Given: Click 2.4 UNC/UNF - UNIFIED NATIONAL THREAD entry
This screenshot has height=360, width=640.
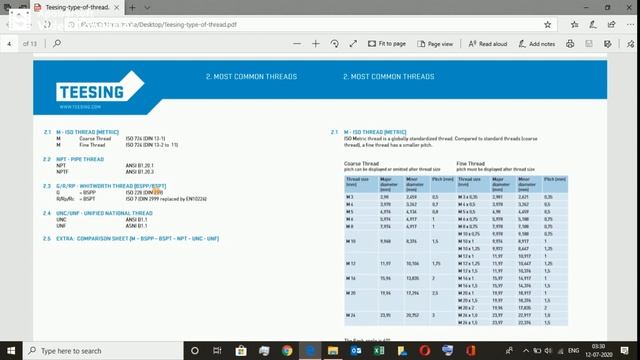Looking at the screenshot, I should [x=98, y=213].
